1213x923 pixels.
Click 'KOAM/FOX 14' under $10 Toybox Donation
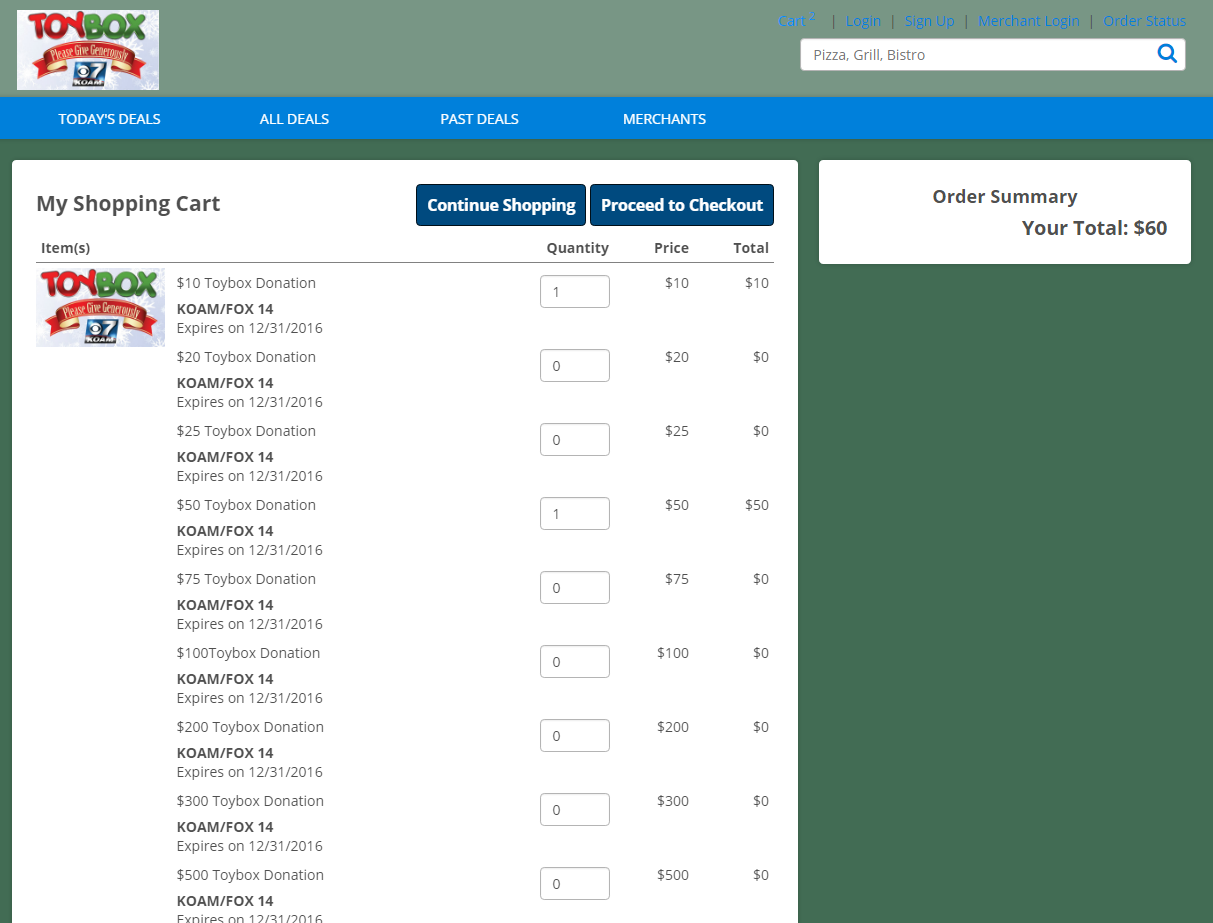(225, 309)
